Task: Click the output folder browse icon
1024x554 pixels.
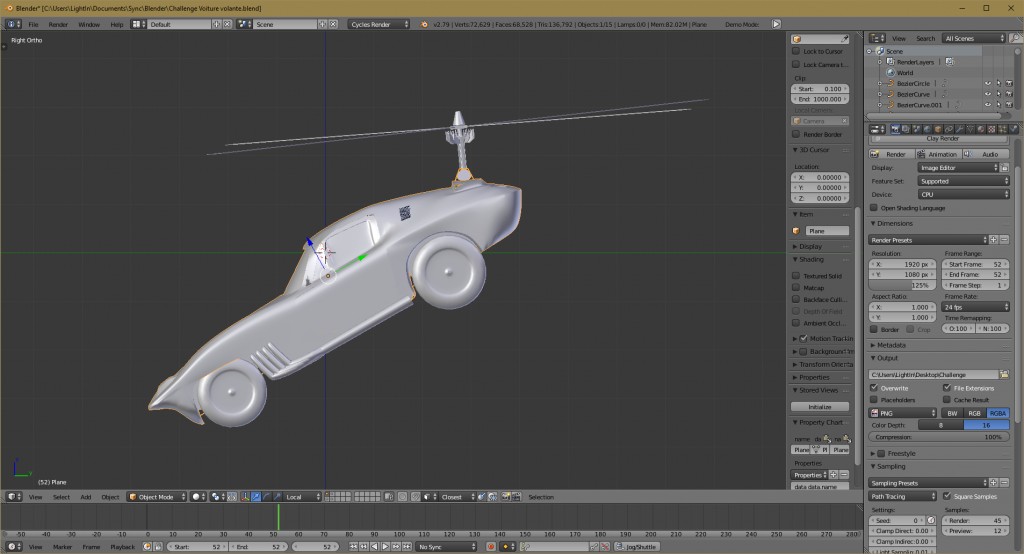Action: [1004, 374]
